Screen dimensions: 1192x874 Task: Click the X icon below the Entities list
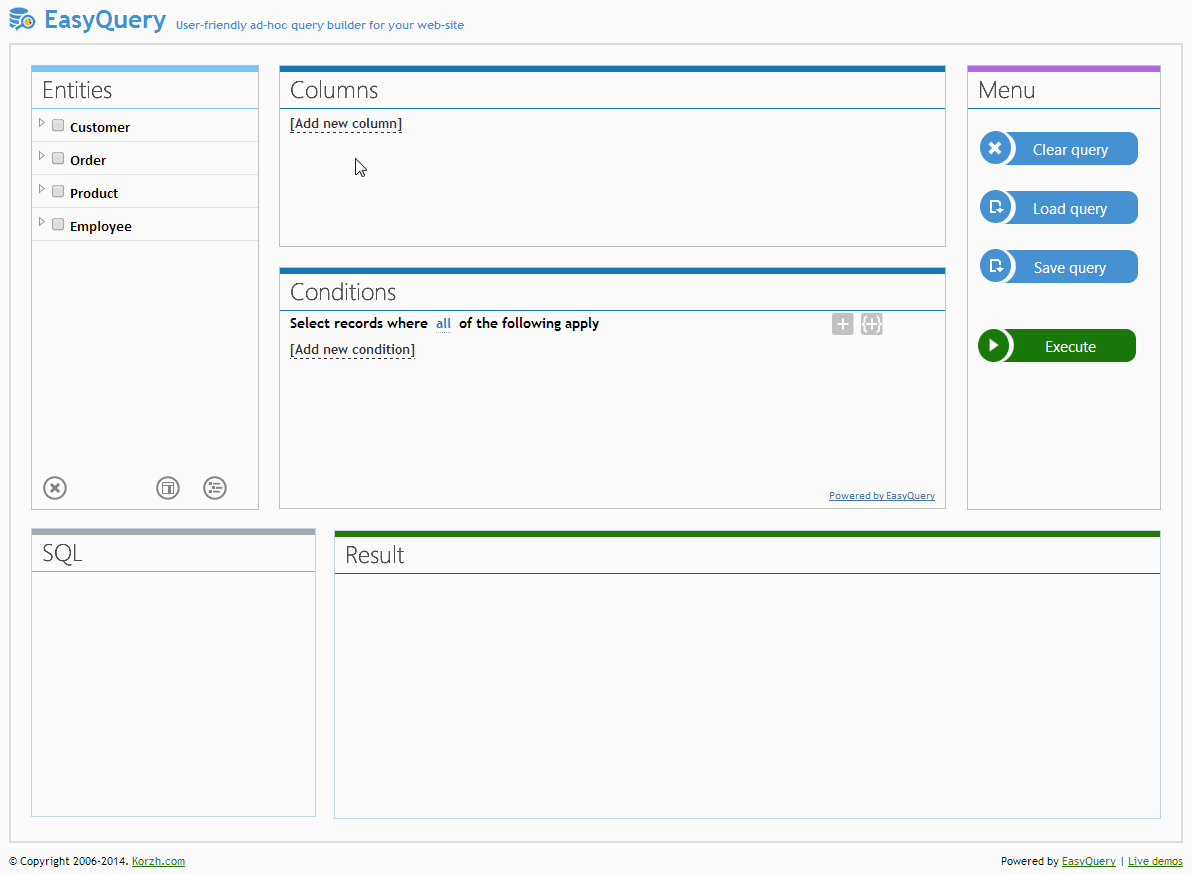(54, 488)
